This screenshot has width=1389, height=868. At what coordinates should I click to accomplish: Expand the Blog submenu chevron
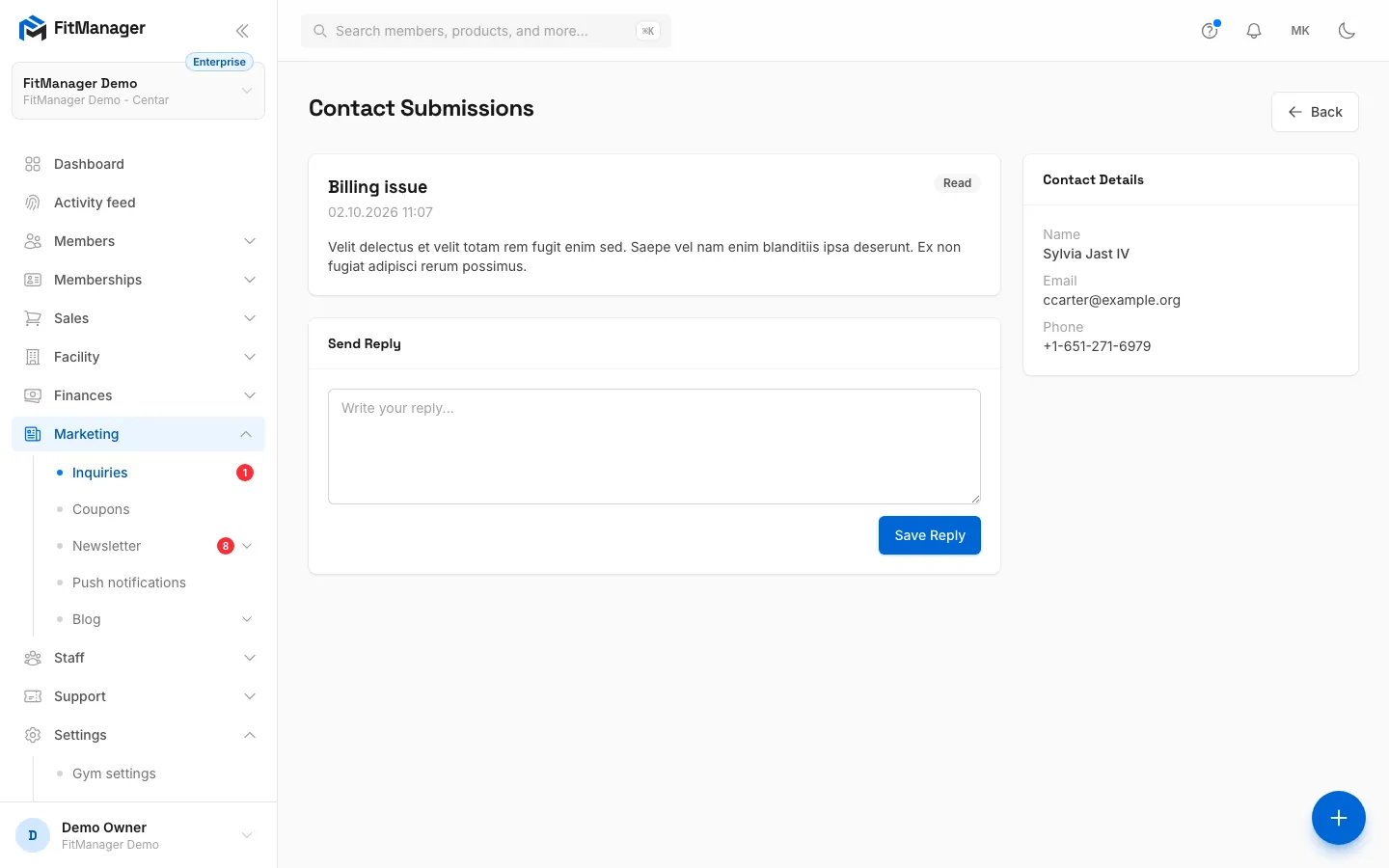pos(247,619)
